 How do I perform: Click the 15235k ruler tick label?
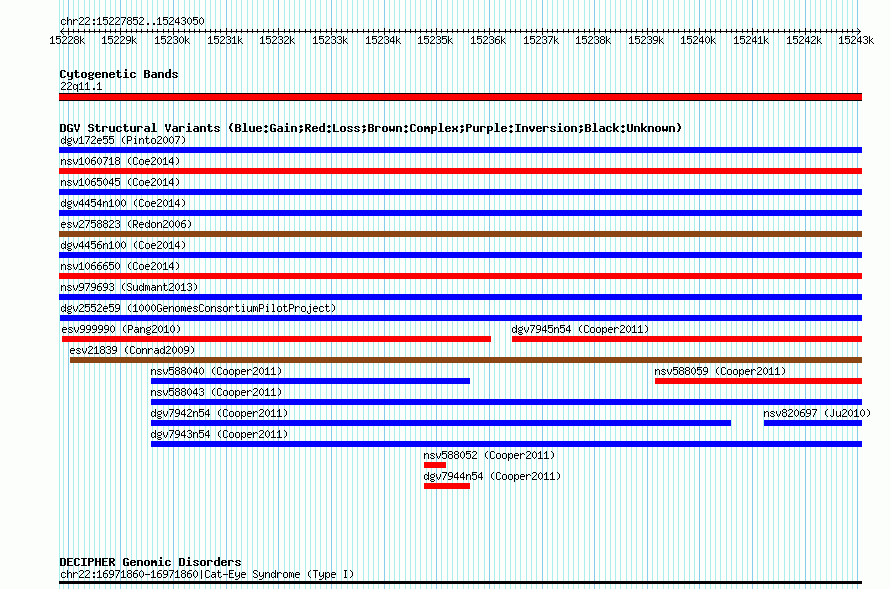(435, 41)
